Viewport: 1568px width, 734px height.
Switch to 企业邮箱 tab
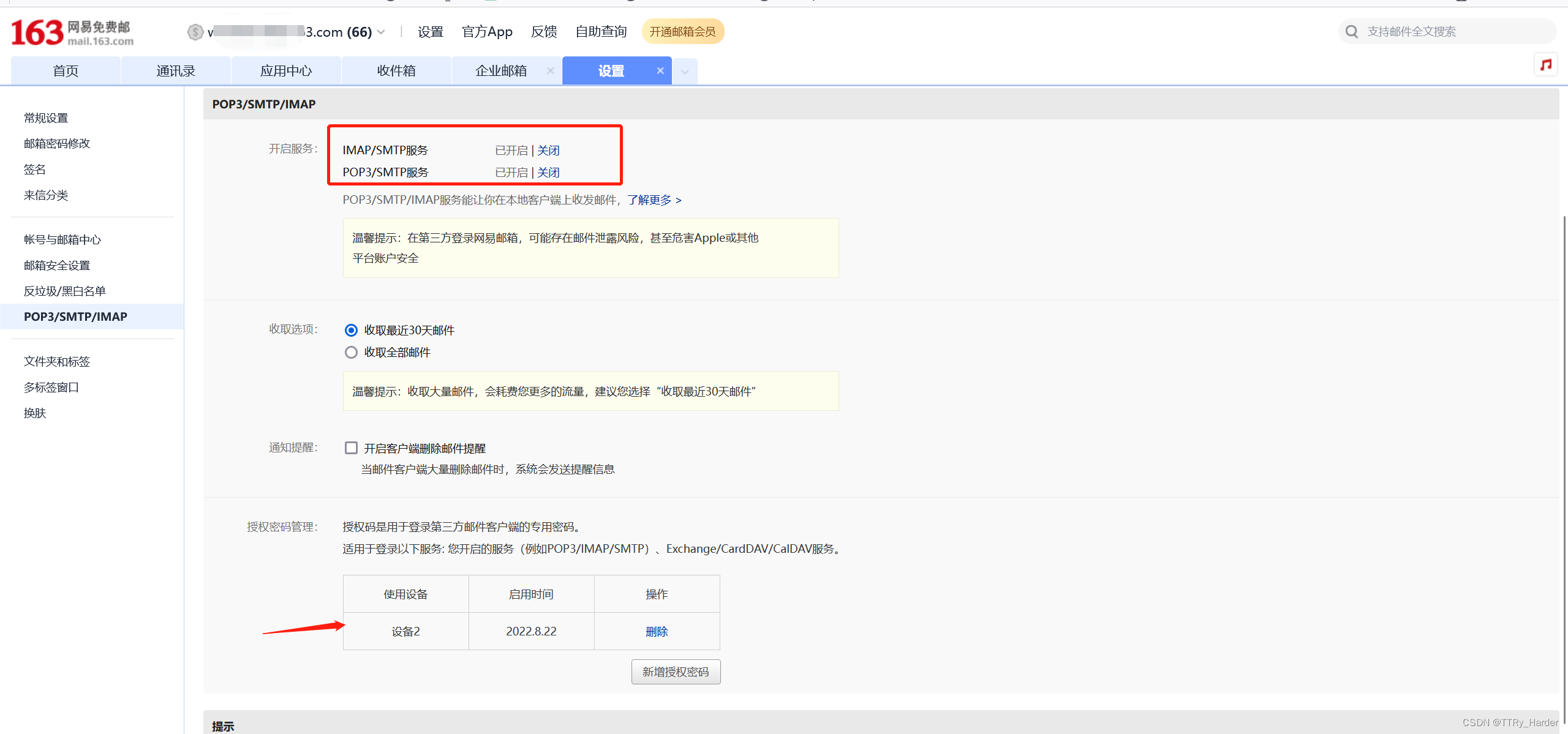501,71
